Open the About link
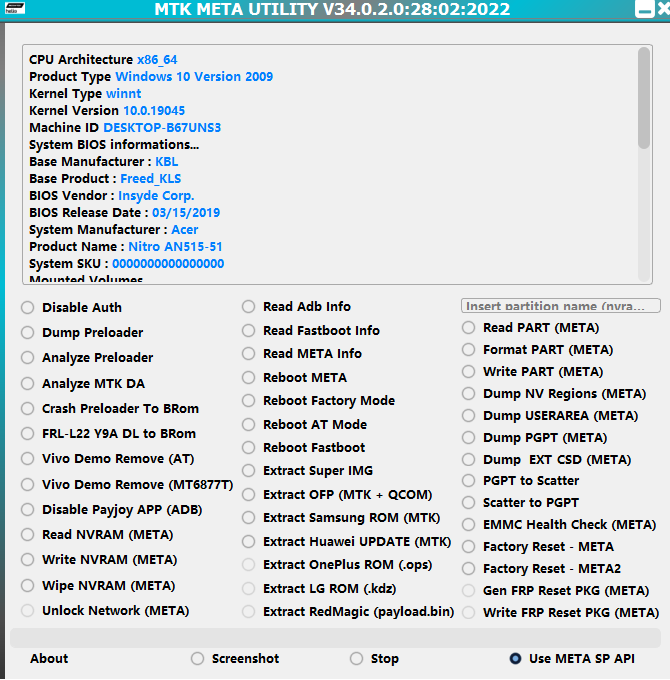Viewport: 670px width, 680px height. 49,659
